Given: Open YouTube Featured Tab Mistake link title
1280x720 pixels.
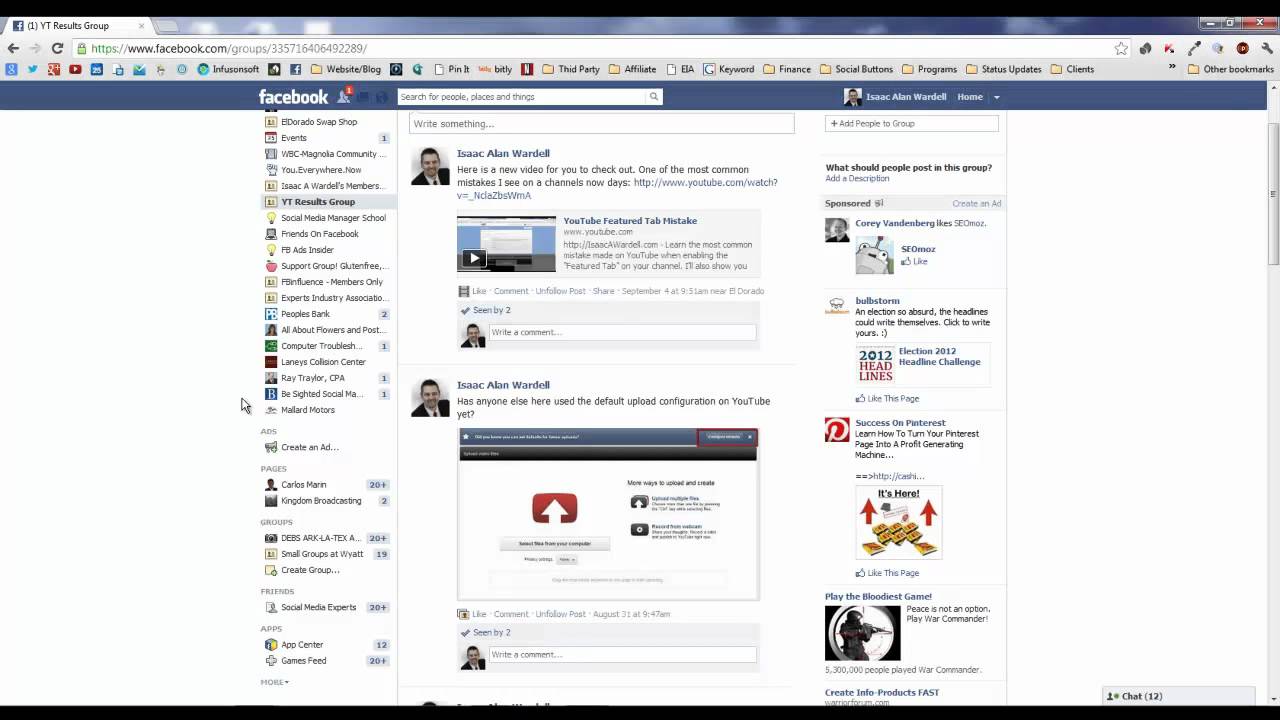Looking at the screenshot, I should click(x=630, y=221).
